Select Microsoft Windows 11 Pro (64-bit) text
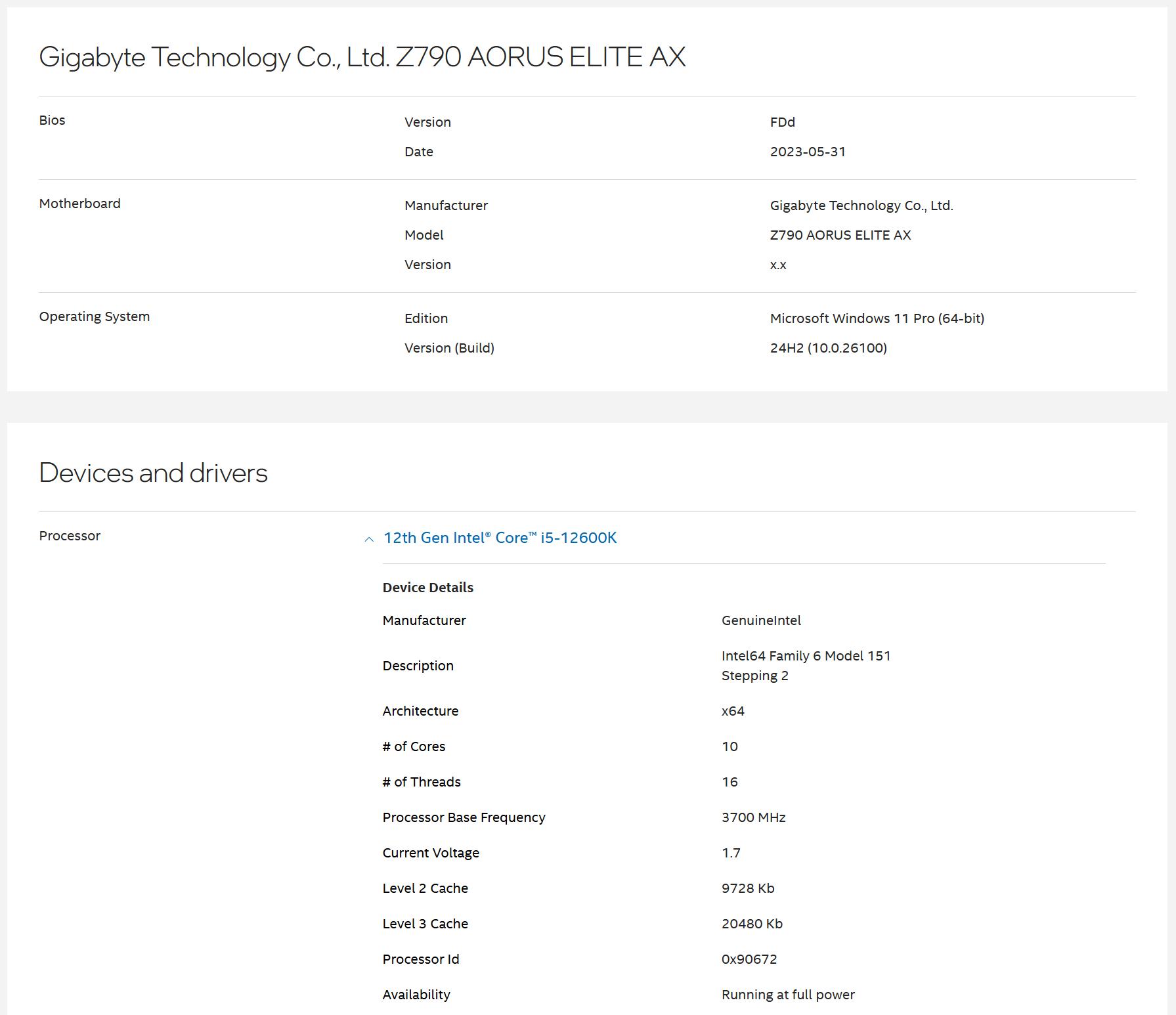The image size is (1176, 1015). (877, 318)
